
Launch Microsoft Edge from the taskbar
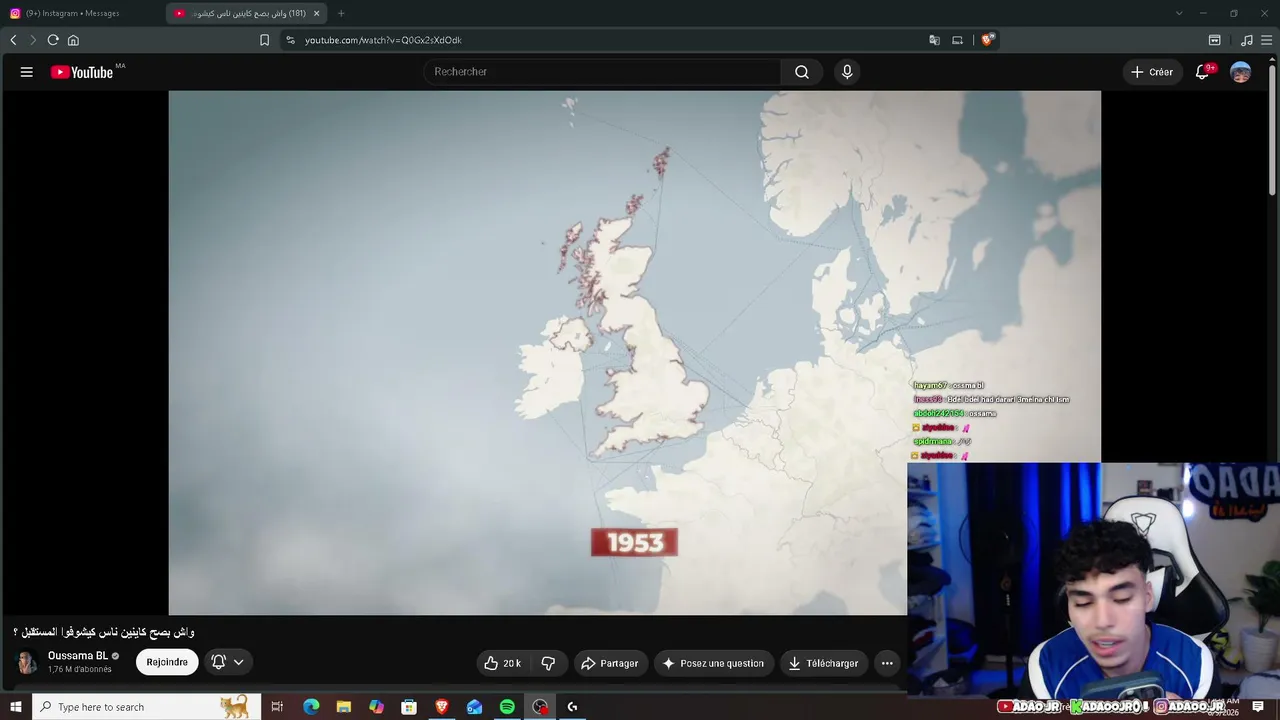(x=311, y=707)
